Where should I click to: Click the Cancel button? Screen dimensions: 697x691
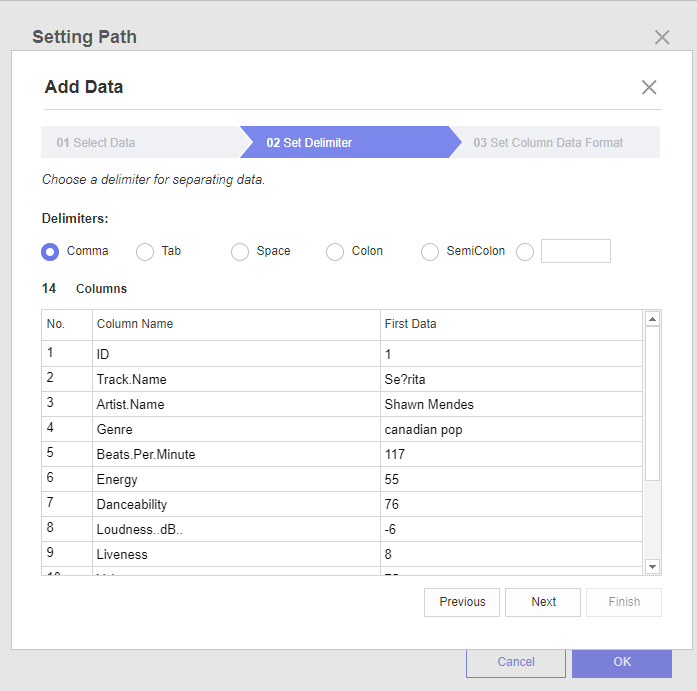click(x=516, y=662)
